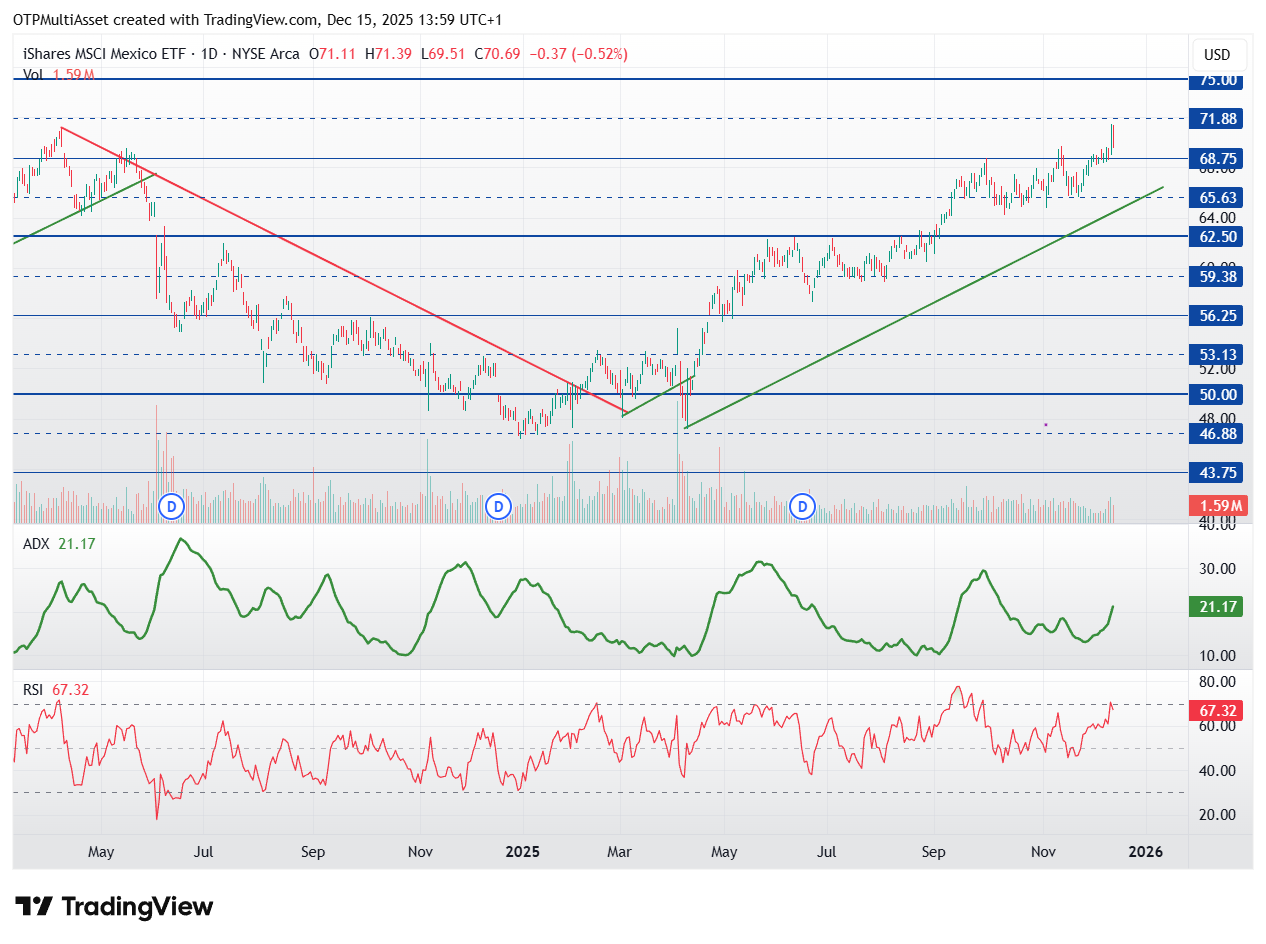Screen dimensions: 1266x944
Task: Click the 62.50 price level label
Action: coord(1216,237)
